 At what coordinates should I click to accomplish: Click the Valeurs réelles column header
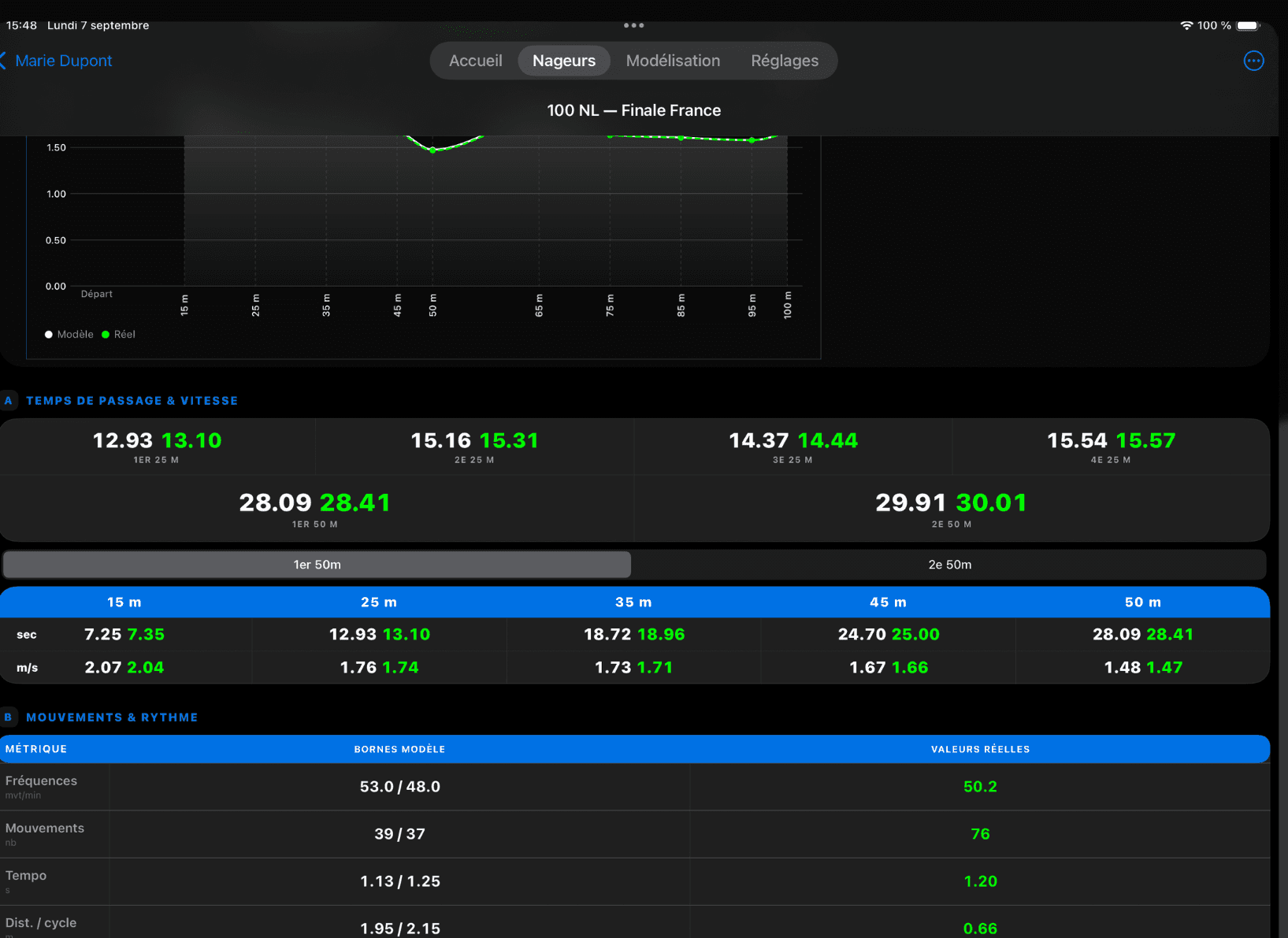(980, 749)
